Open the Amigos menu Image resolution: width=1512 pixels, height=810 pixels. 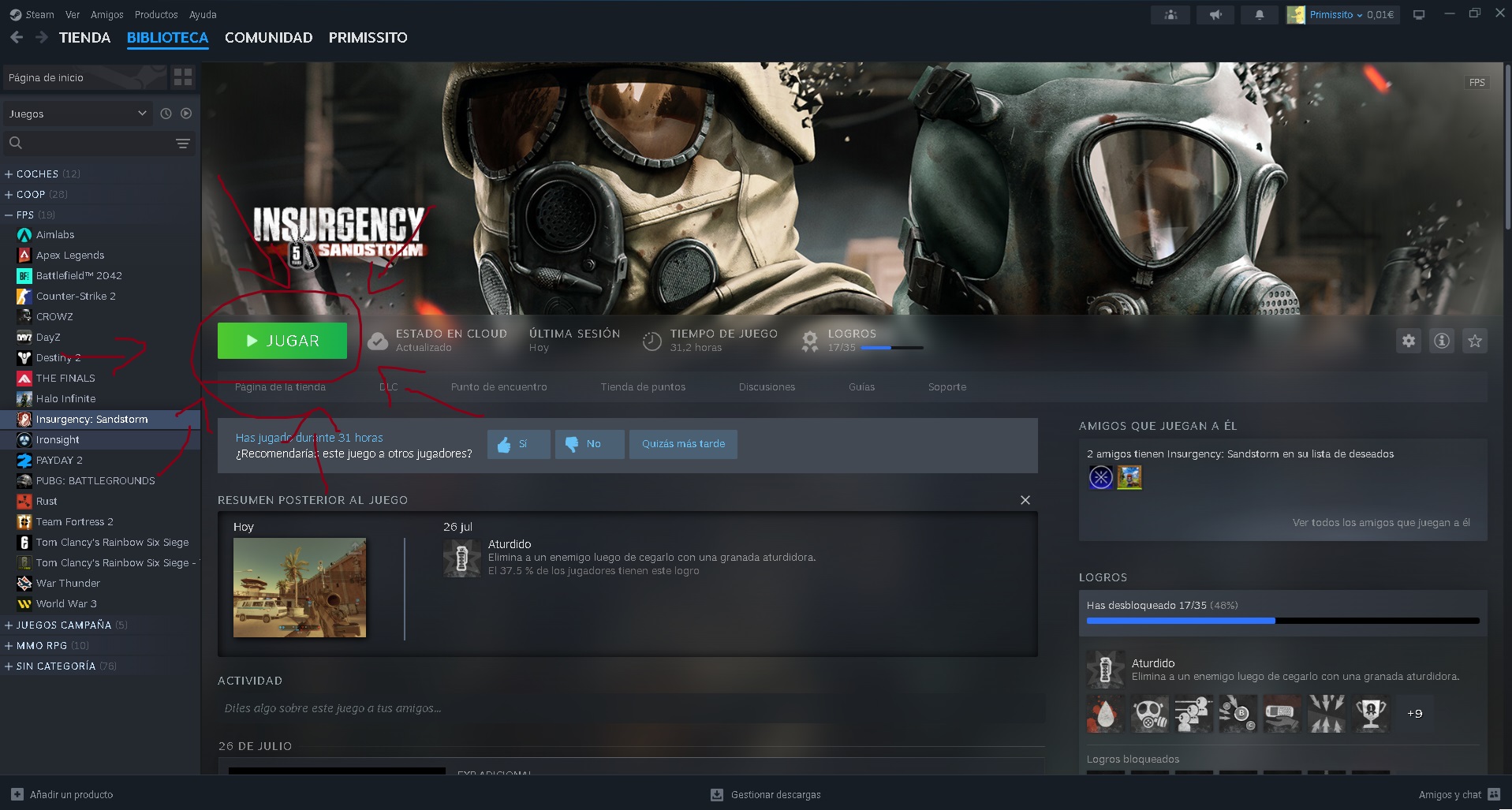pyautogui.click(x=107, y=14)
